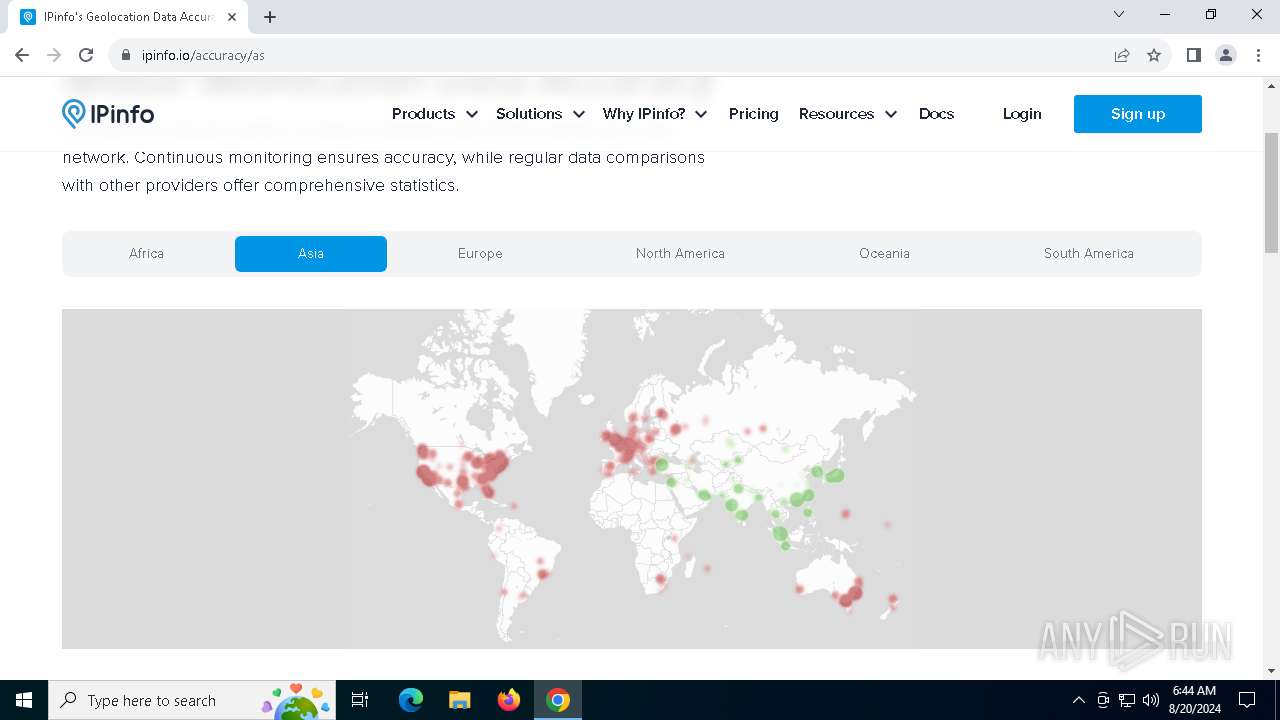Type in the Windows search box
The image size is (1280, 720).
click(x=190, y=700)
